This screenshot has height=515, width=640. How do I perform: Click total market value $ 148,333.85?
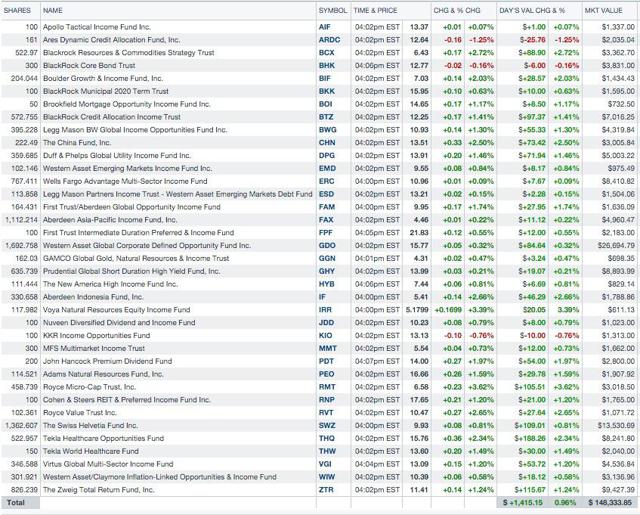point(610,503)
